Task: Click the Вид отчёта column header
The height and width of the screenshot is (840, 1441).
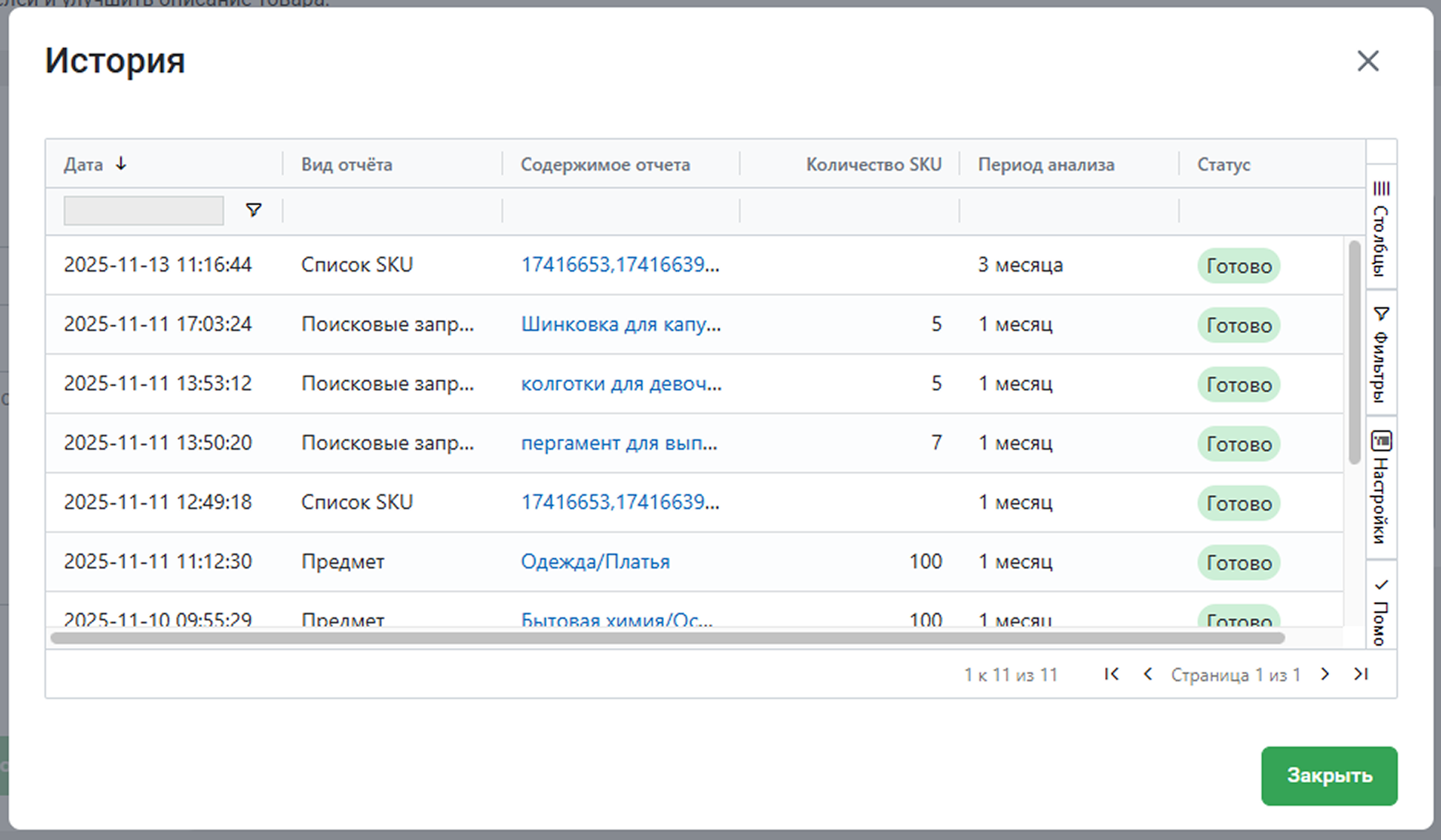Action: 347,164
